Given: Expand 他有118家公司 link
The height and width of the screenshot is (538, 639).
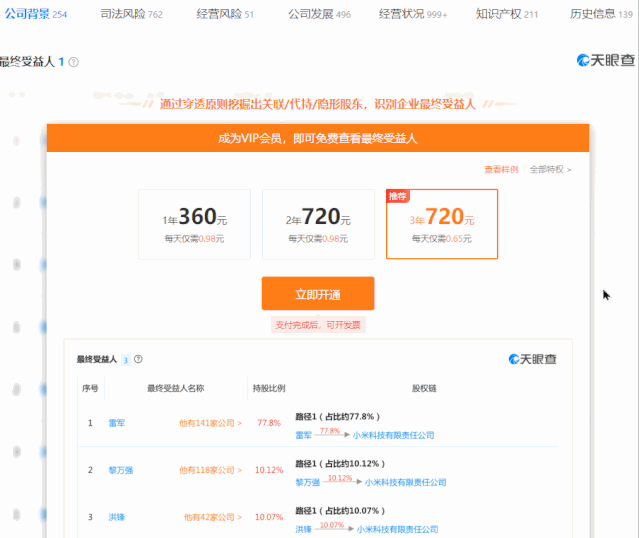Looking at the screenshot, I should [210, 470].
